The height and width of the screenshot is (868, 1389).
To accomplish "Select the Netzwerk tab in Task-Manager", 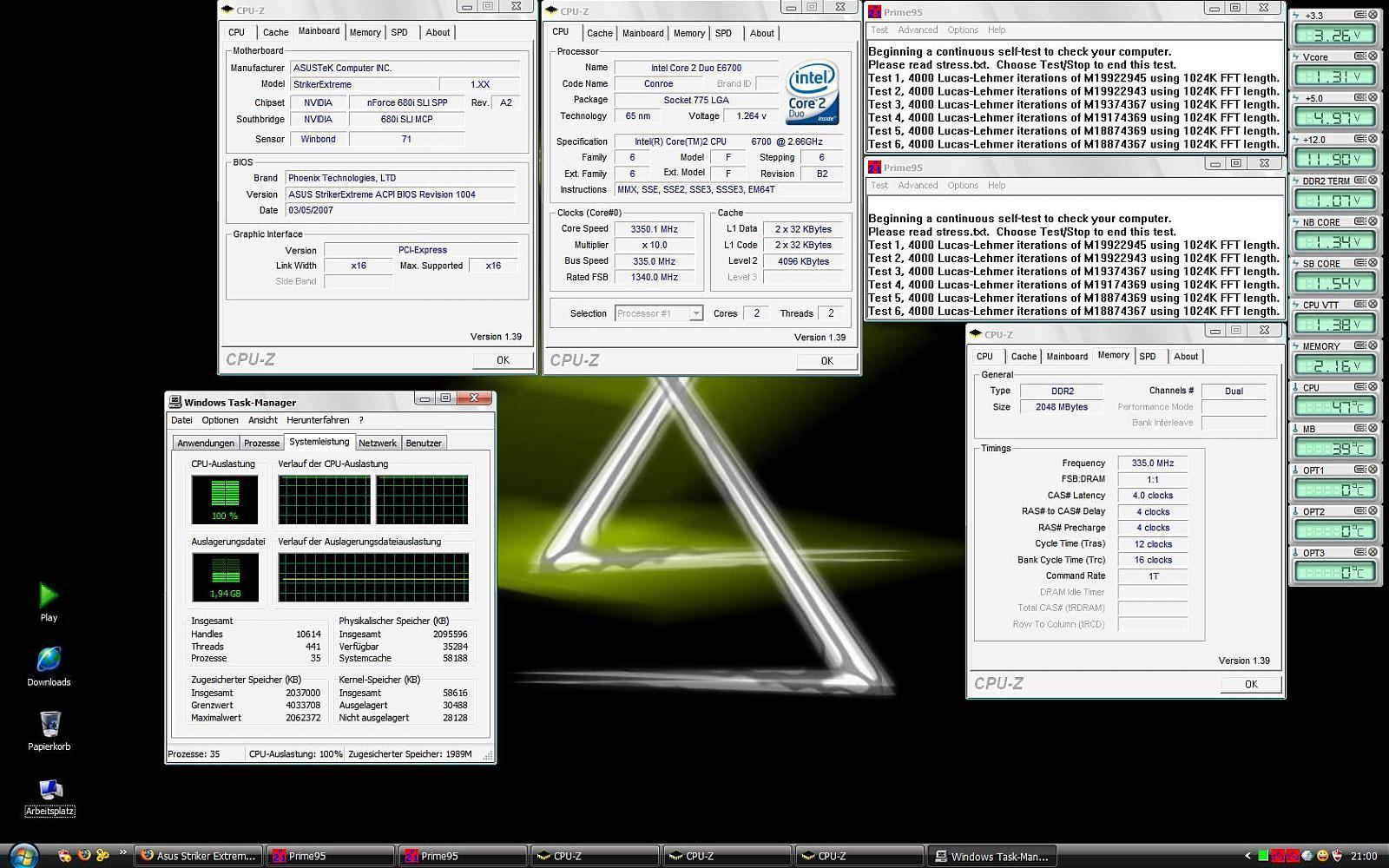I will (378, 443).
